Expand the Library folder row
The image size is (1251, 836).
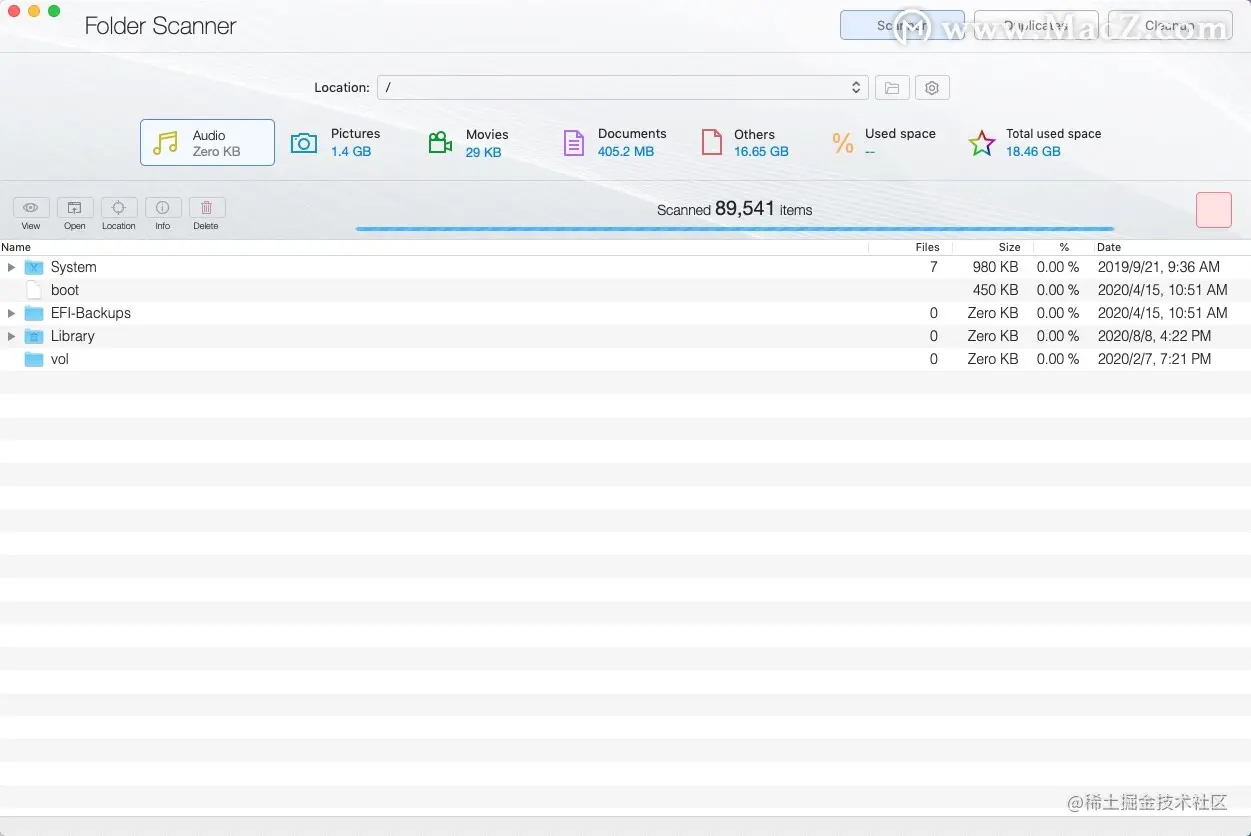pyautogui.click(x=11, y=336)
